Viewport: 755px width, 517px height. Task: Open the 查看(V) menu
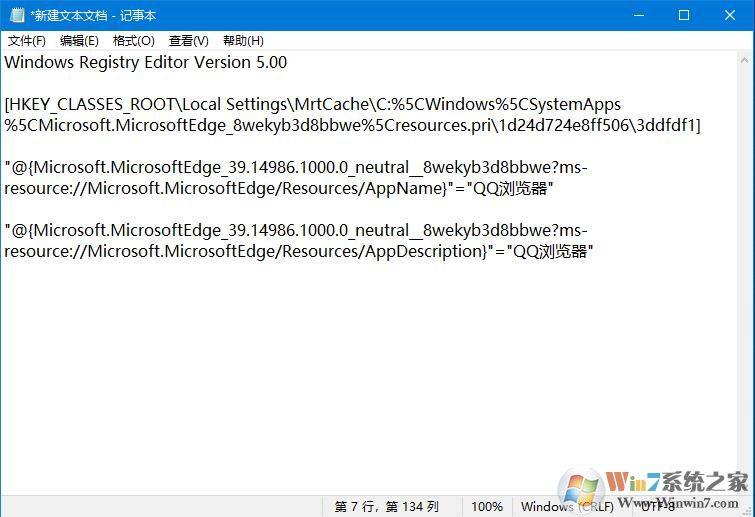click(188, 41)
